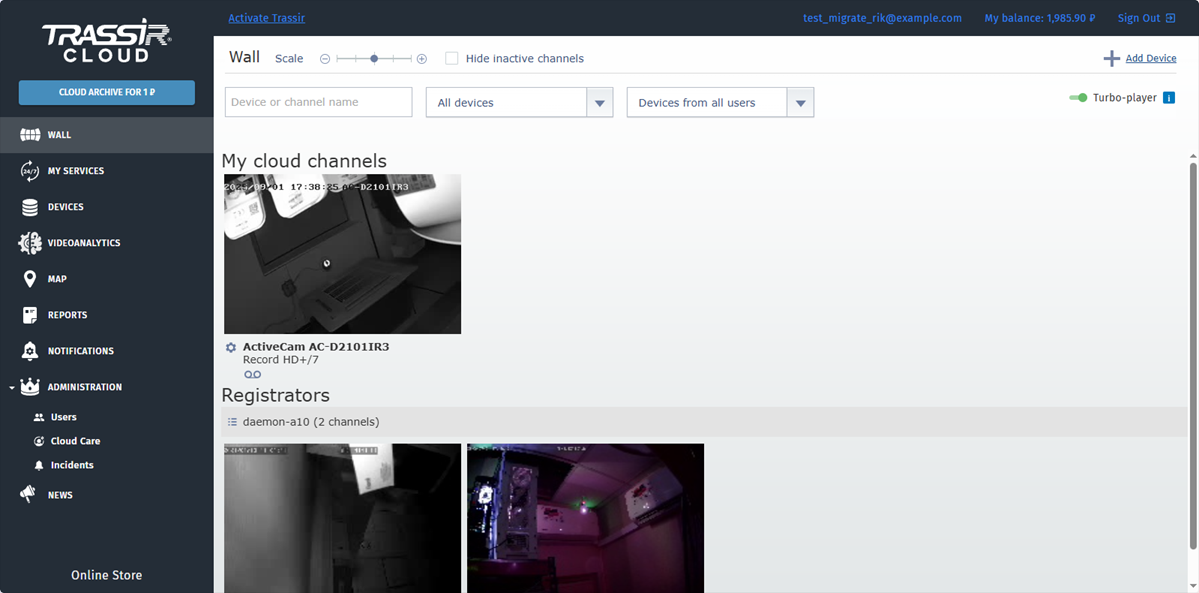Toggle the Turbo-player switch
Viewport: 1199px width, 593px height.
[x=1078, y=98]
